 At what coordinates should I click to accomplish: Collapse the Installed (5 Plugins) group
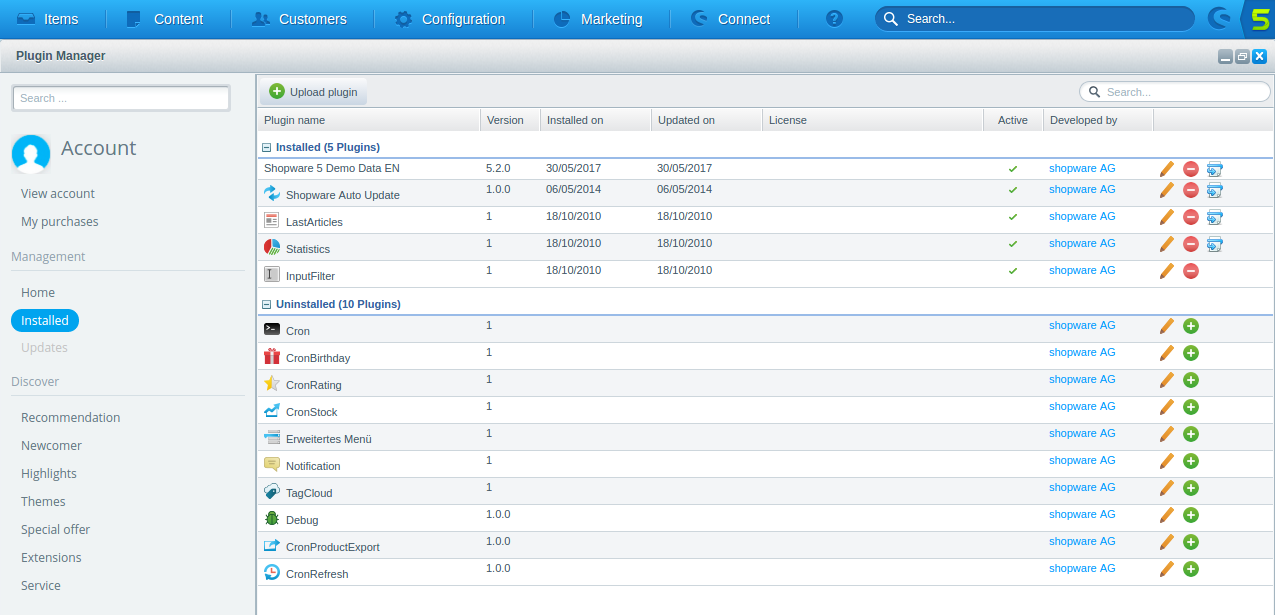click(x=266, y=147)
